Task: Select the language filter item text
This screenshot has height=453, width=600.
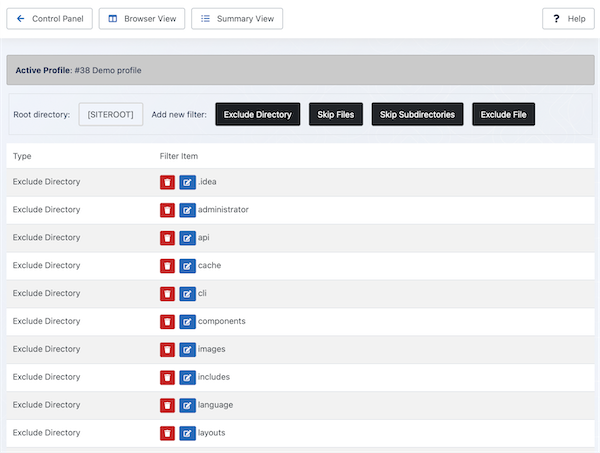Action: (215, 405)
